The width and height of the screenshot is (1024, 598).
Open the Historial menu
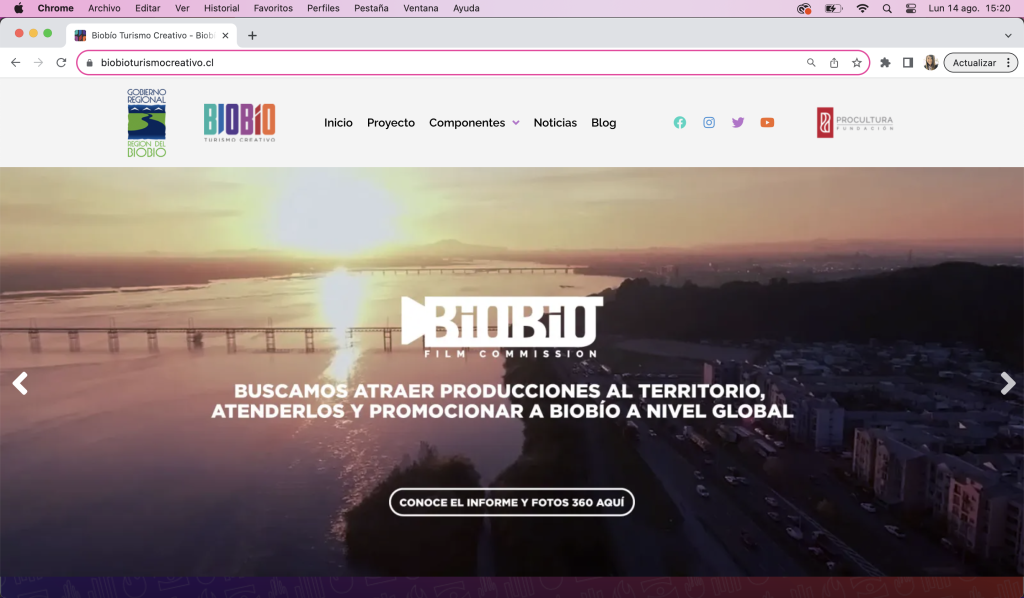[x=221, y=8]
